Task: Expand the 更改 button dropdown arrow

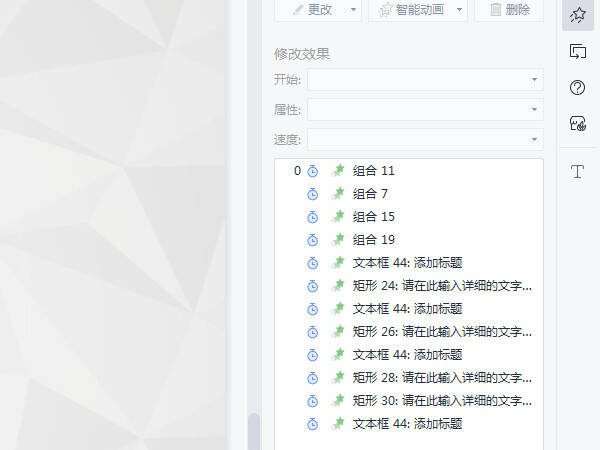Action: point(354,10)
